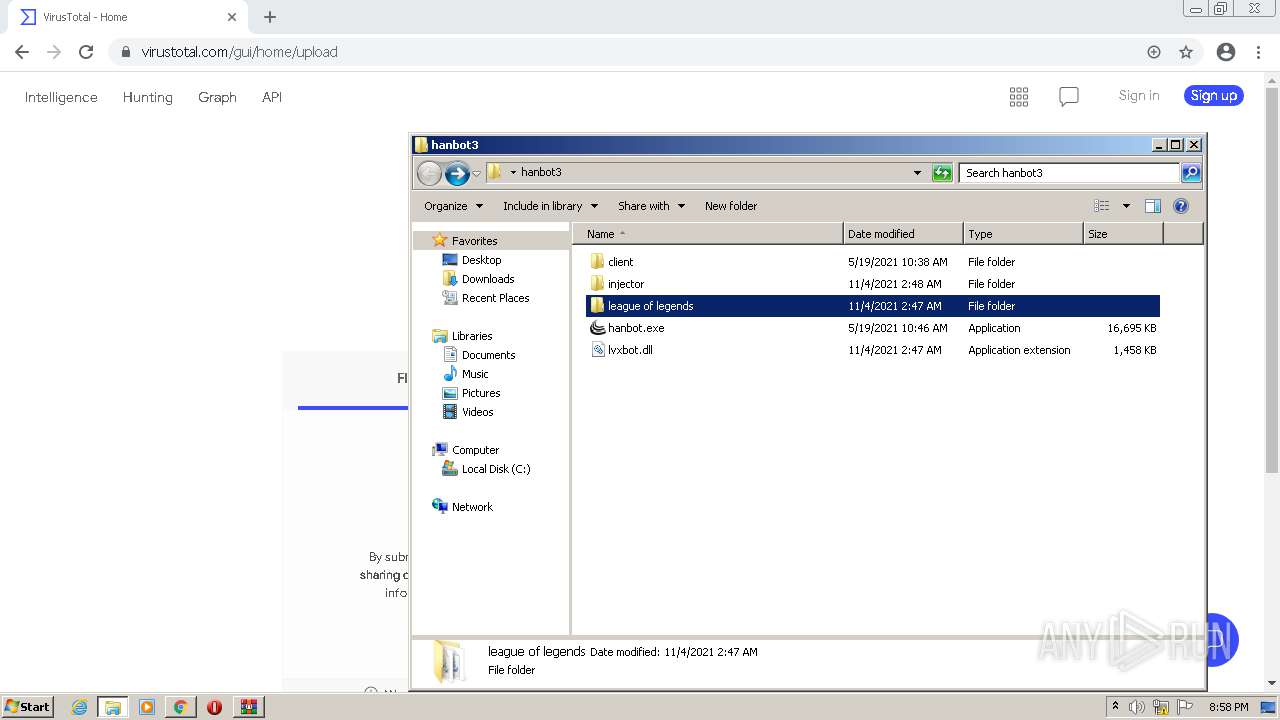1280x720 pixels.
Task: Open Videos library
Action: pos(477,412)
